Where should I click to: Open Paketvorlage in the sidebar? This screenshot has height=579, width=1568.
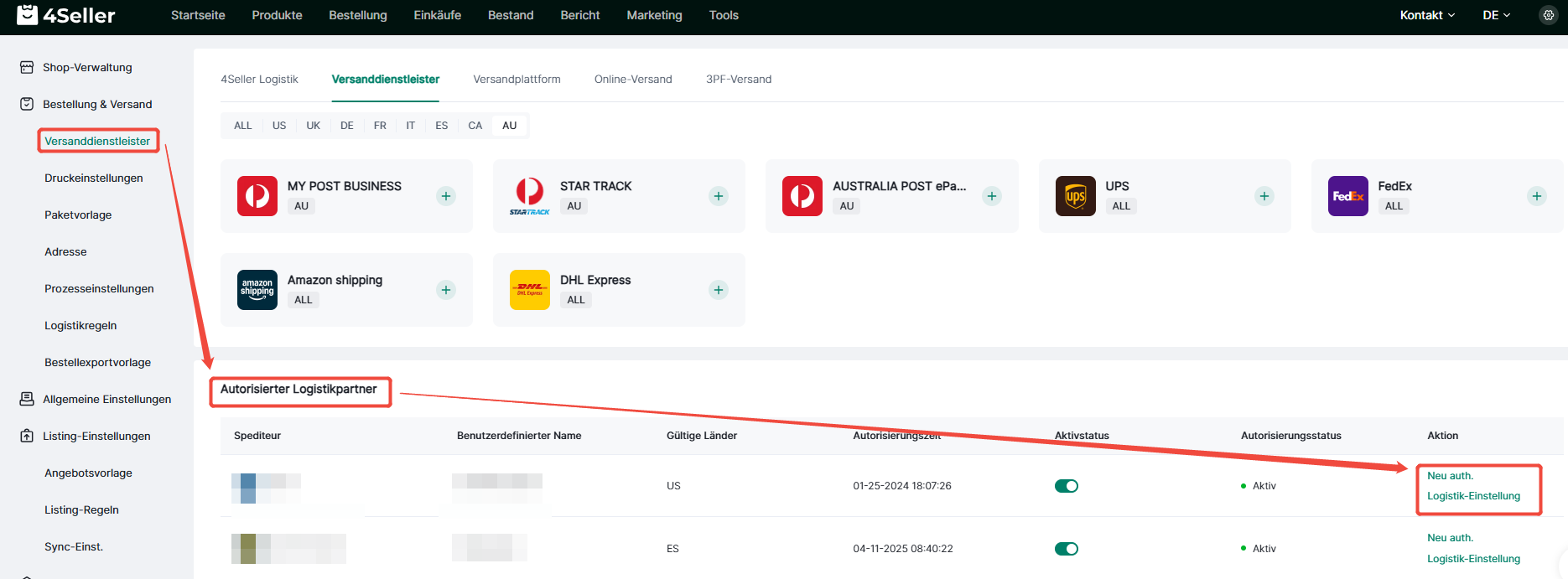pos(78,215)
